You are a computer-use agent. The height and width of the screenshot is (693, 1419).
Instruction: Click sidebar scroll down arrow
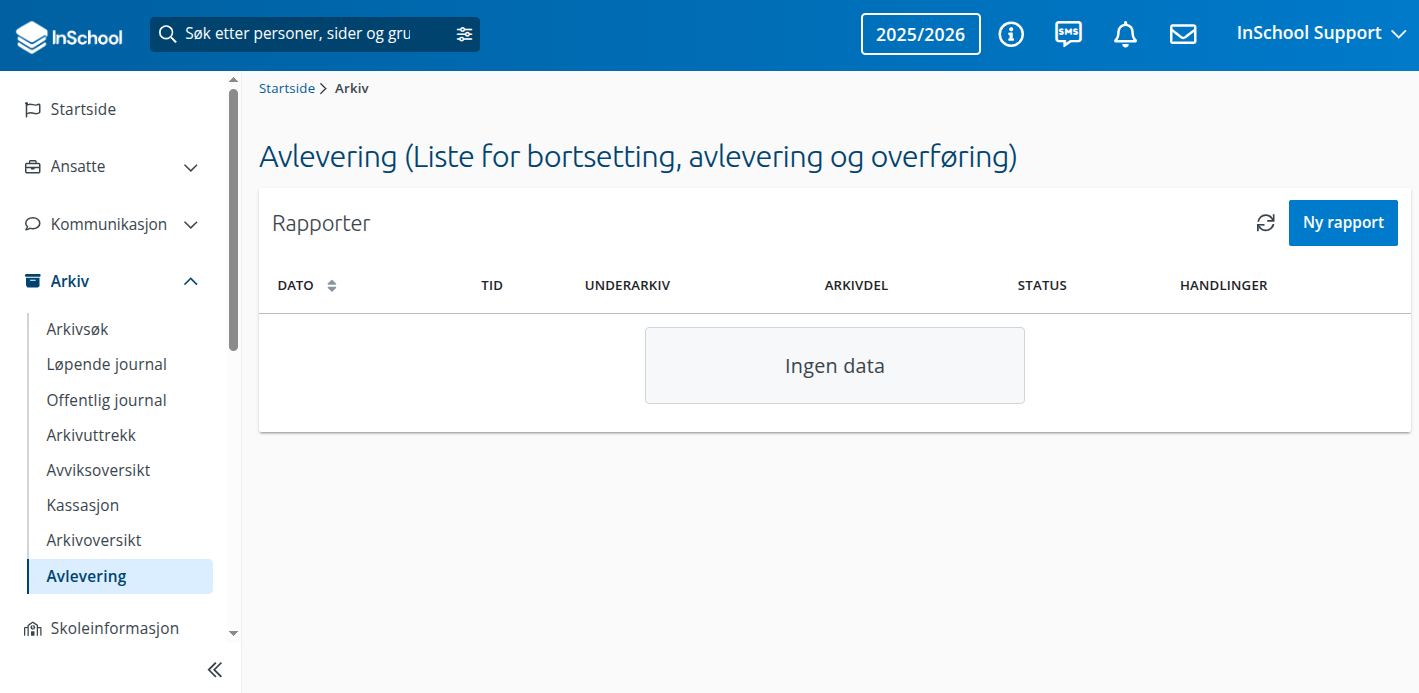(233, 633)
